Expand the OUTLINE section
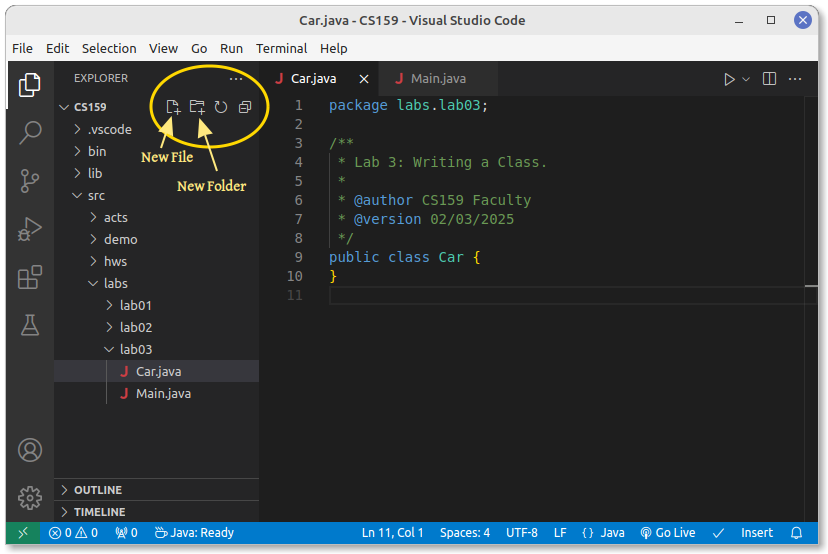The width and height of the screenshot is (828, 554). coord(156,490)
